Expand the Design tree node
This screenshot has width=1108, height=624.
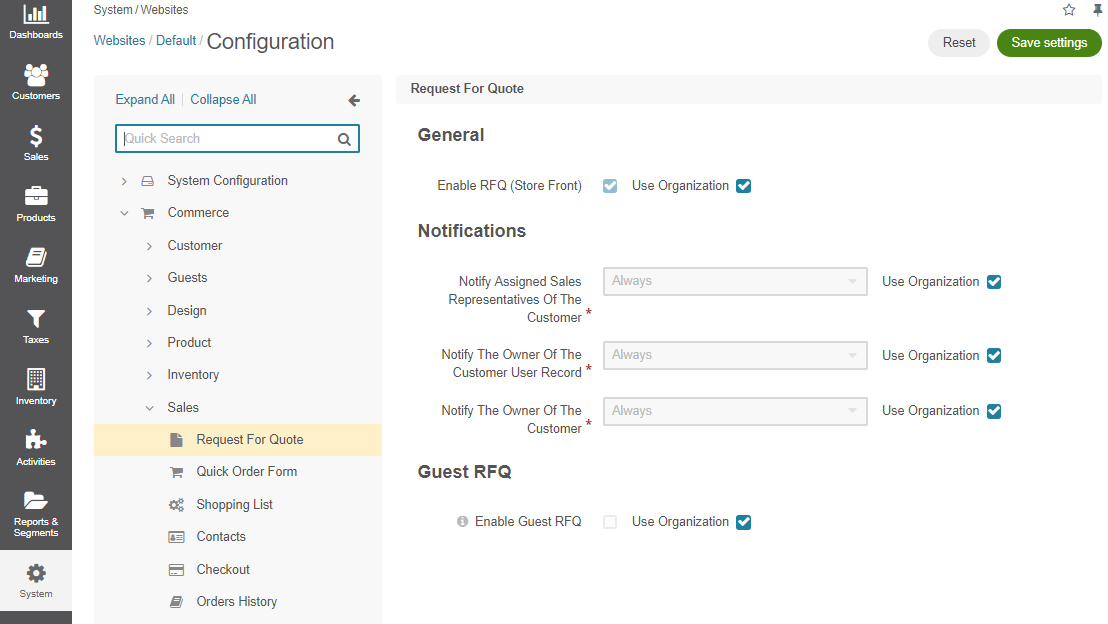click(149, 311)
